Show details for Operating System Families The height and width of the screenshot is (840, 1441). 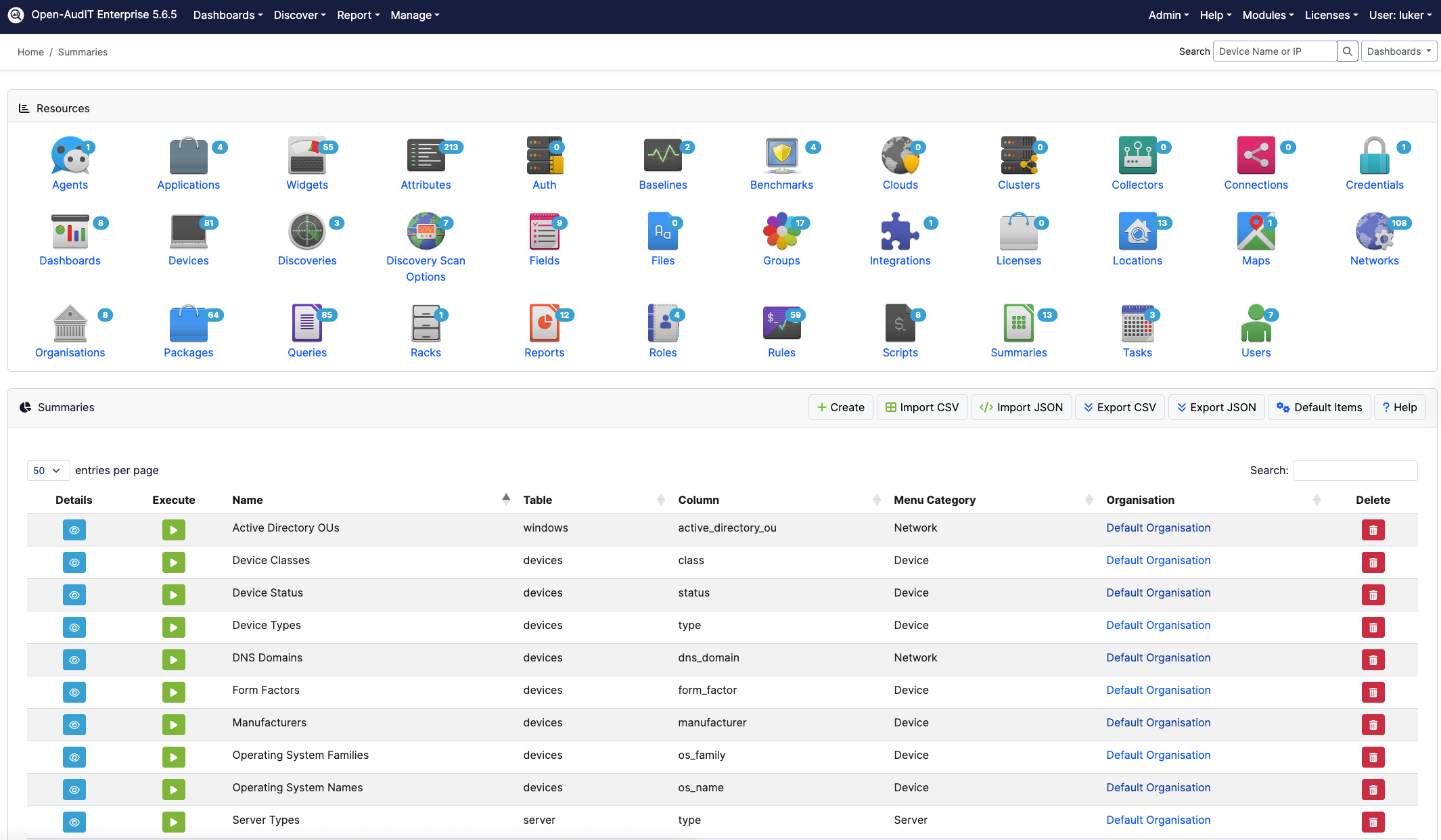74,757
